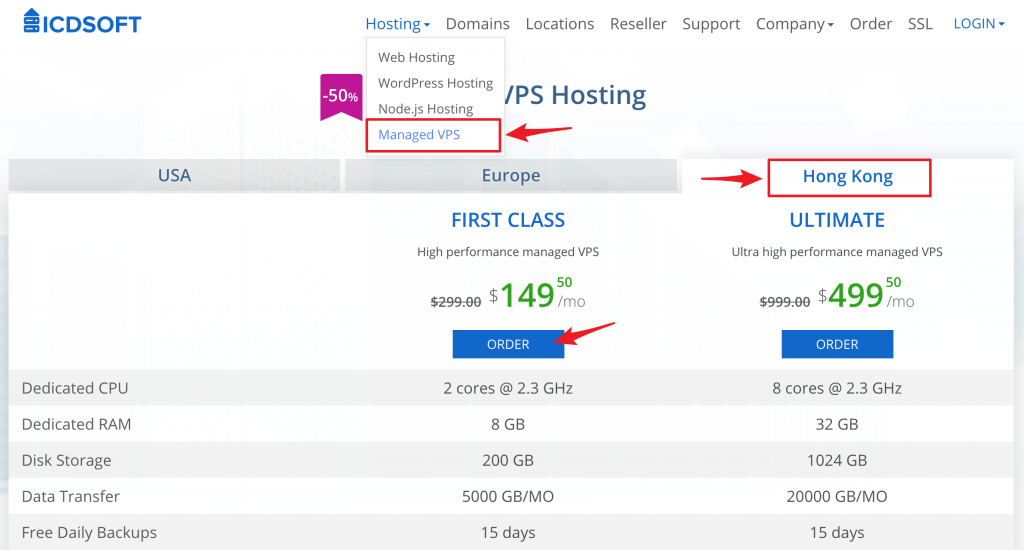Click the crossed-out $999.00 price
Viewport: 1024px width, 550px height.
pyautogui.click(x=785, y=302)
